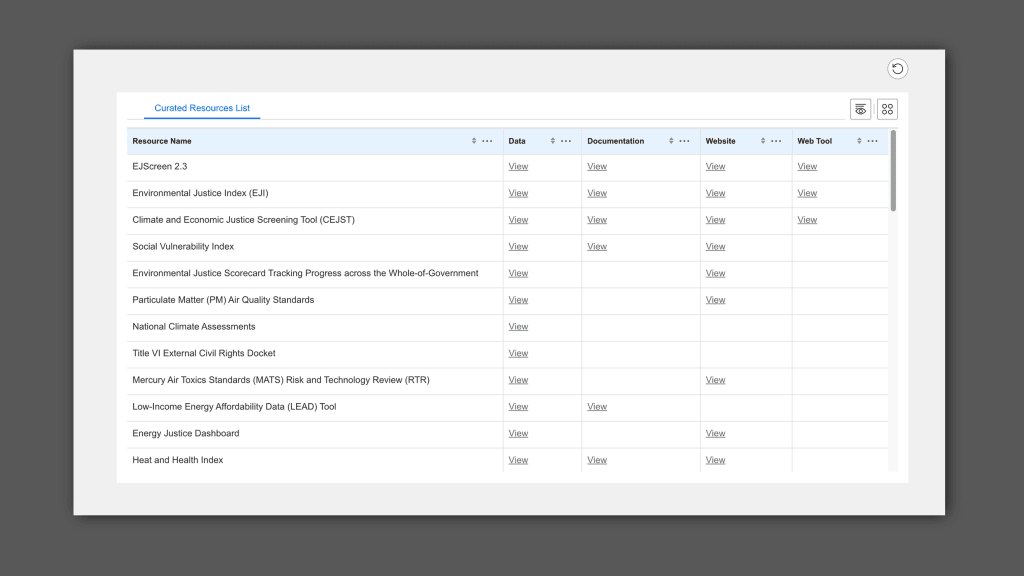This screenshot has width=1024, height=576.
Task: Click the 'Web Tool' column header text
Action: (x=814, y=141)
